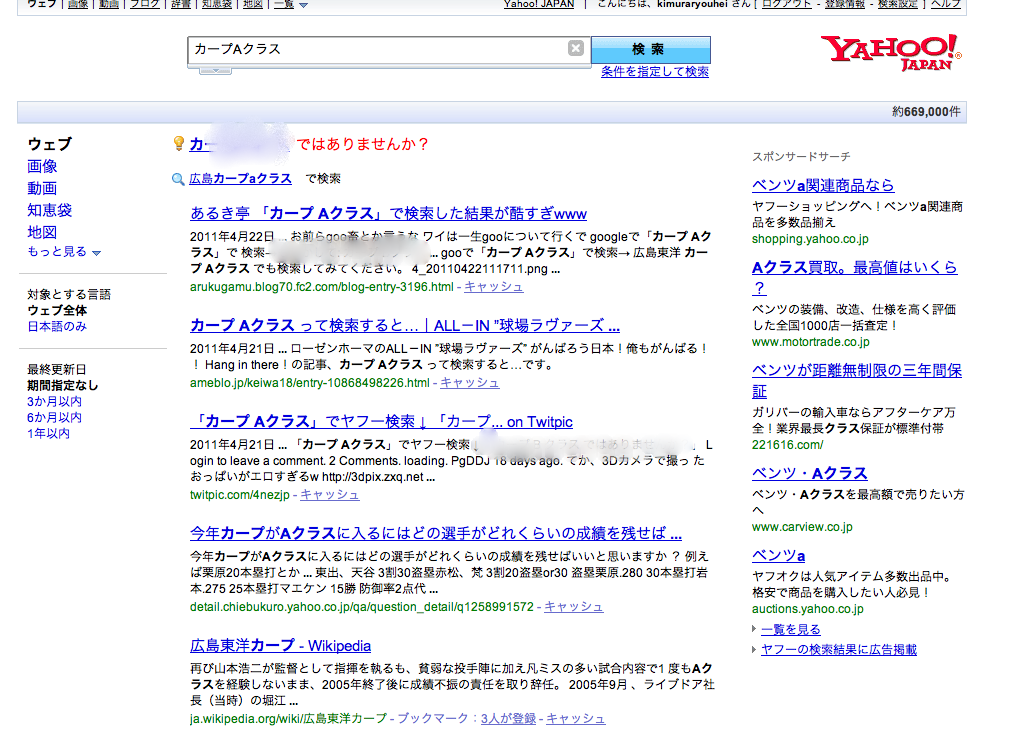Filter to 3か月以内 updates
1025x735 pixels.
(x=54, y=402)
